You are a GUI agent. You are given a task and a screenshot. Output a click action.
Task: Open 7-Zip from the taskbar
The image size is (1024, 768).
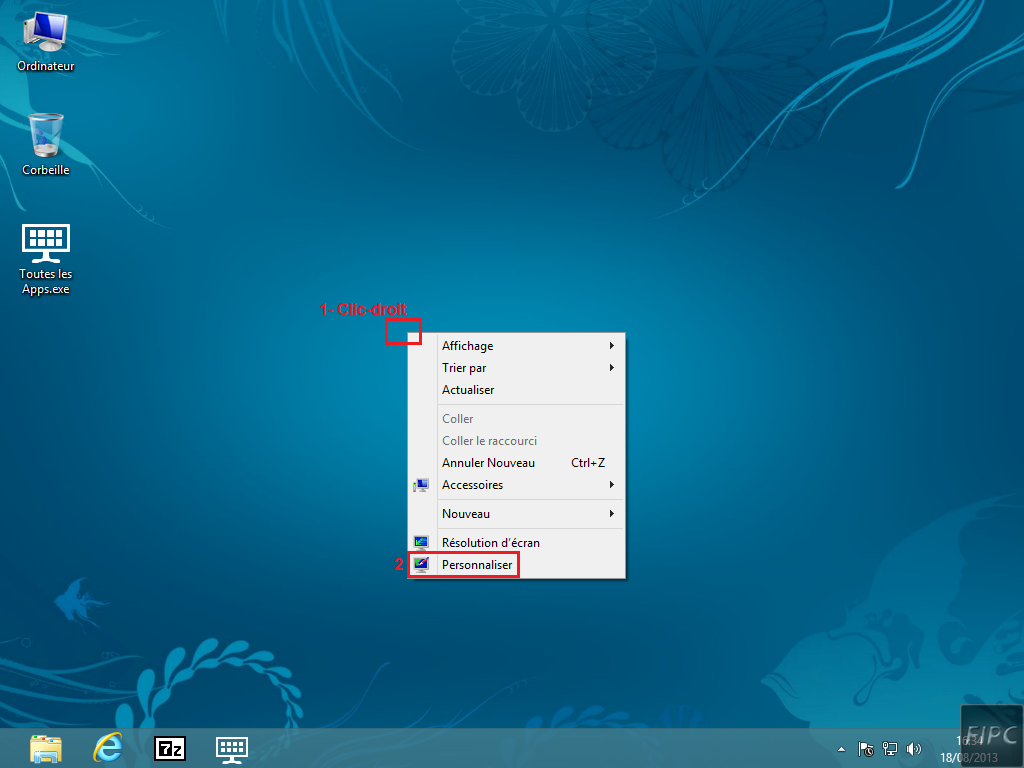point(170,748)
